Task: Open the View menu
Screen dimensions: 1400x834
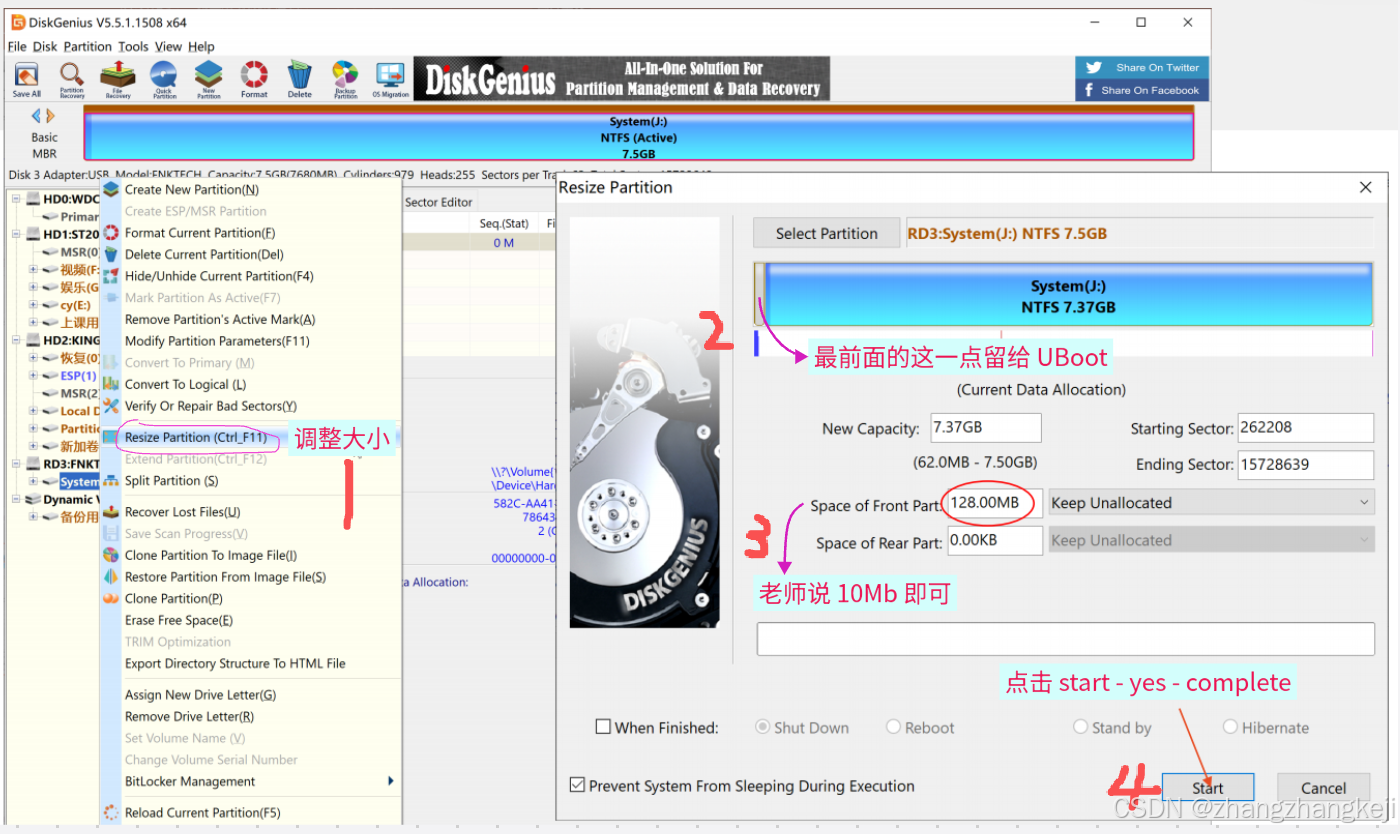Action: coord(168,46)
